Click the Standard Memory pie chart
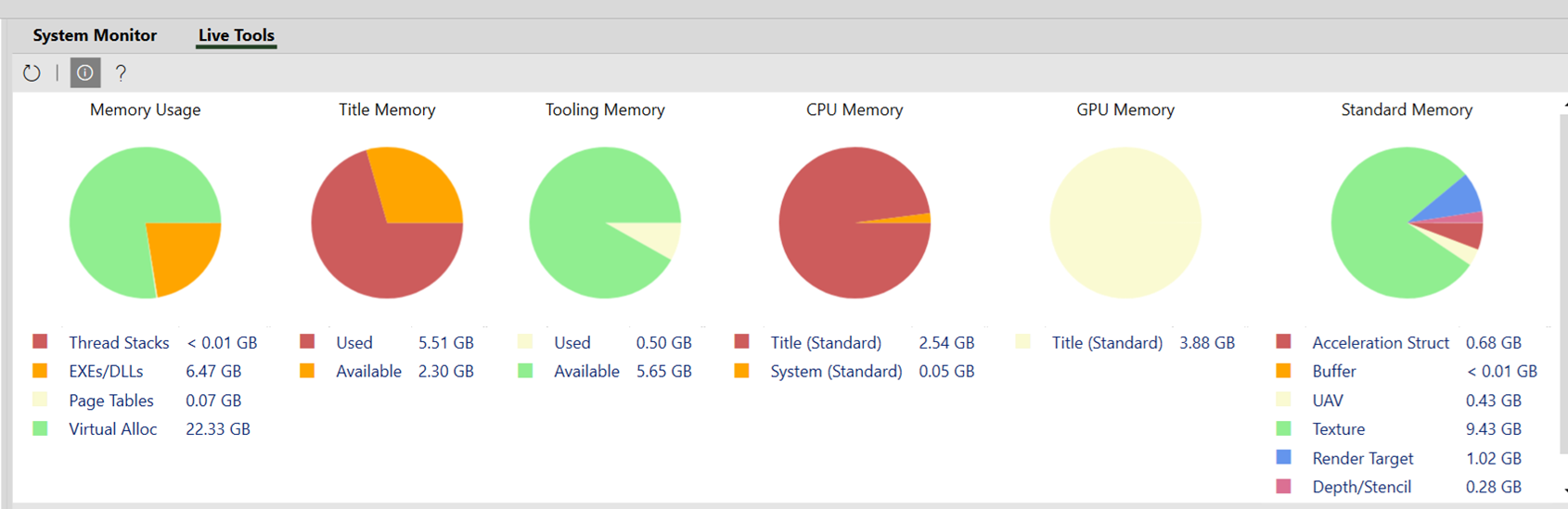The image size is (1568, 509). tap(1407, 223)
